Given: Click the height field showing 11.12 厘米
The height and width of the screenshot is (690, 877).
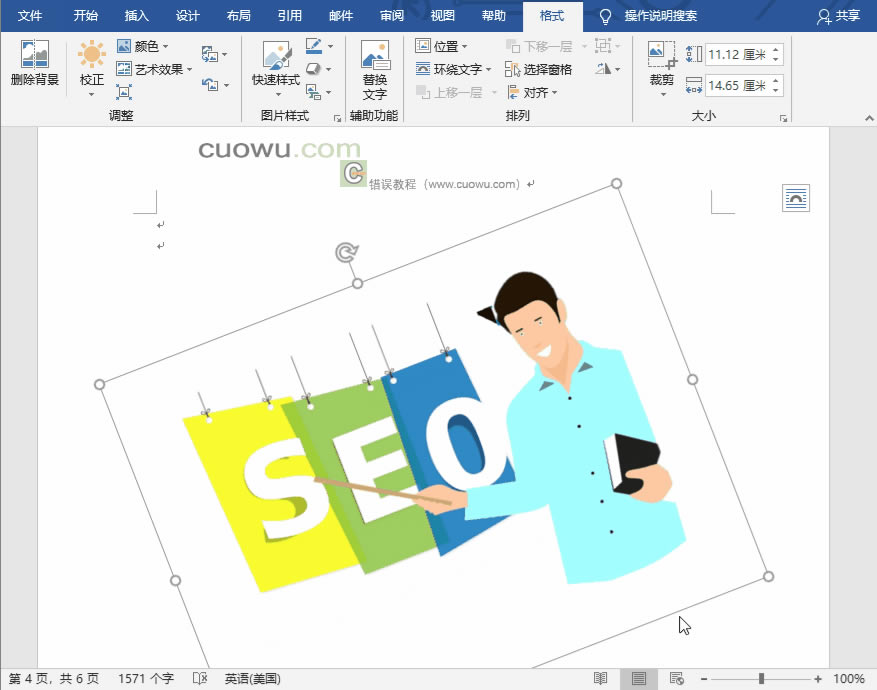Looking at the screenshot, I should (737, 54).
